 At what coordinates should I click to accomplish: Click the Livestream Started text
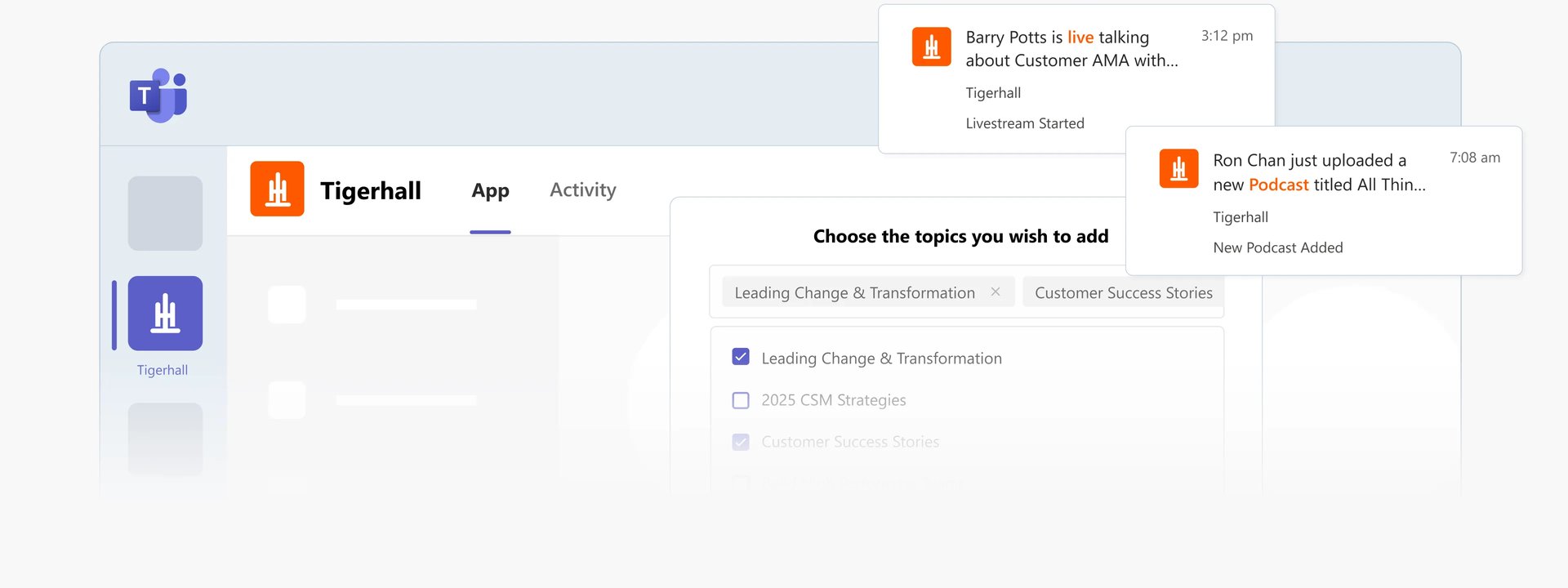(x=1025, y=123)
